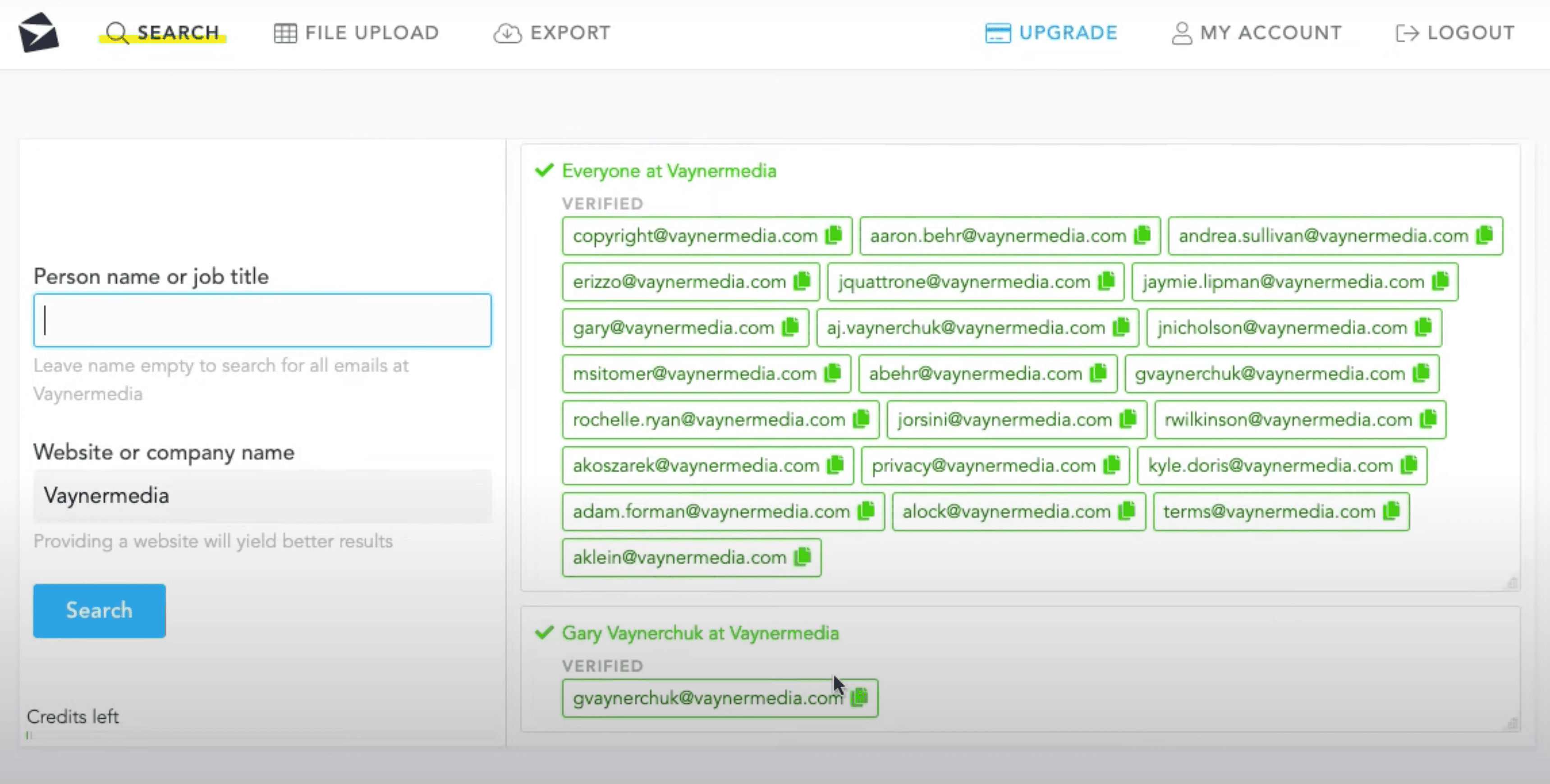Copy kyle.doris@vaynermedia.com via copy icon
This screenshot has width=1550, height=784.
pyautogui.click(x=1408, y=465)
